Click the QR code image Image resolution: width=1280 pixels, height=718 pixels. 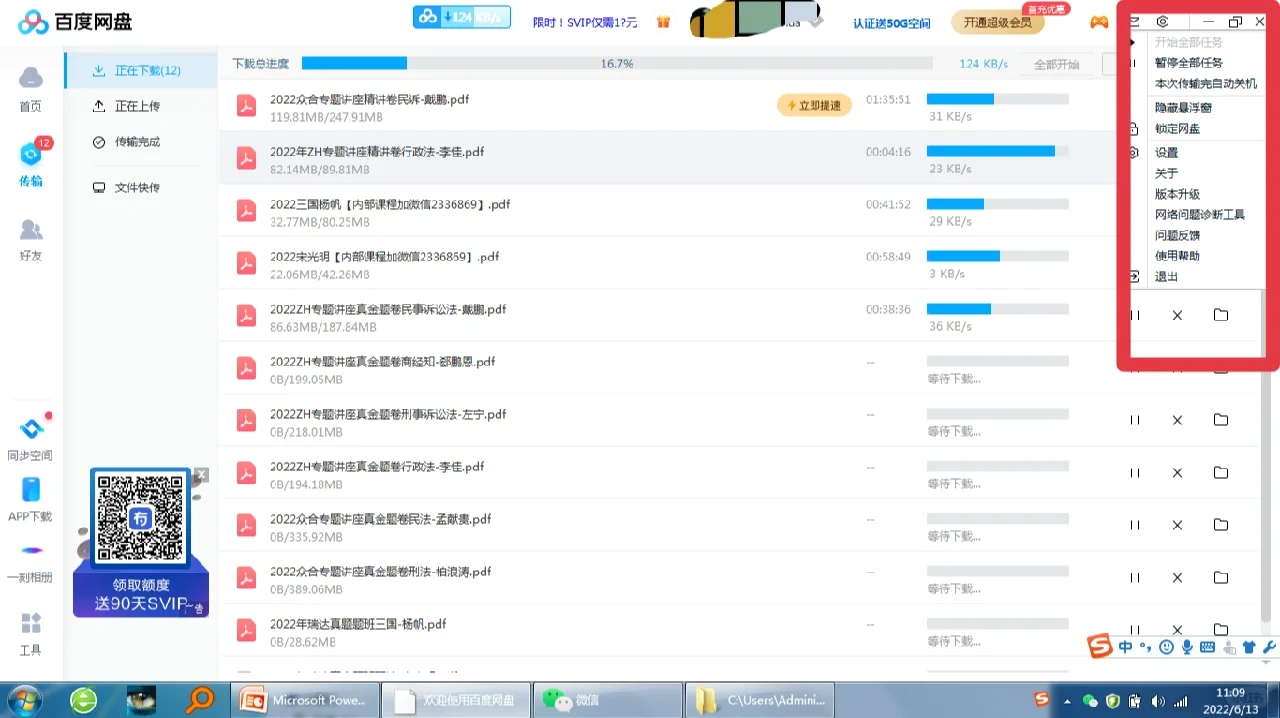[141, 517]
